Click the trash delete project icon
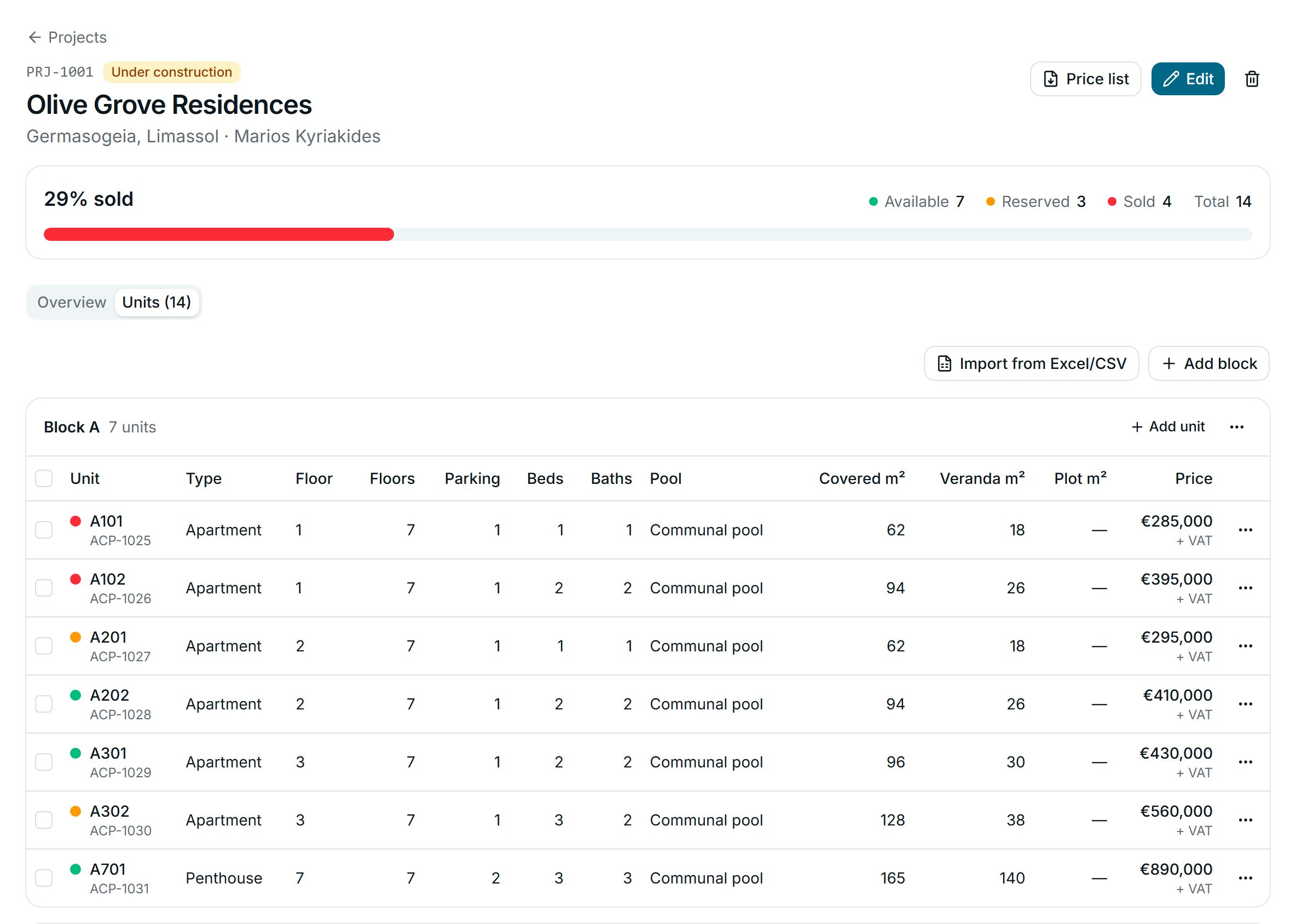 [x=1252, y=79]
